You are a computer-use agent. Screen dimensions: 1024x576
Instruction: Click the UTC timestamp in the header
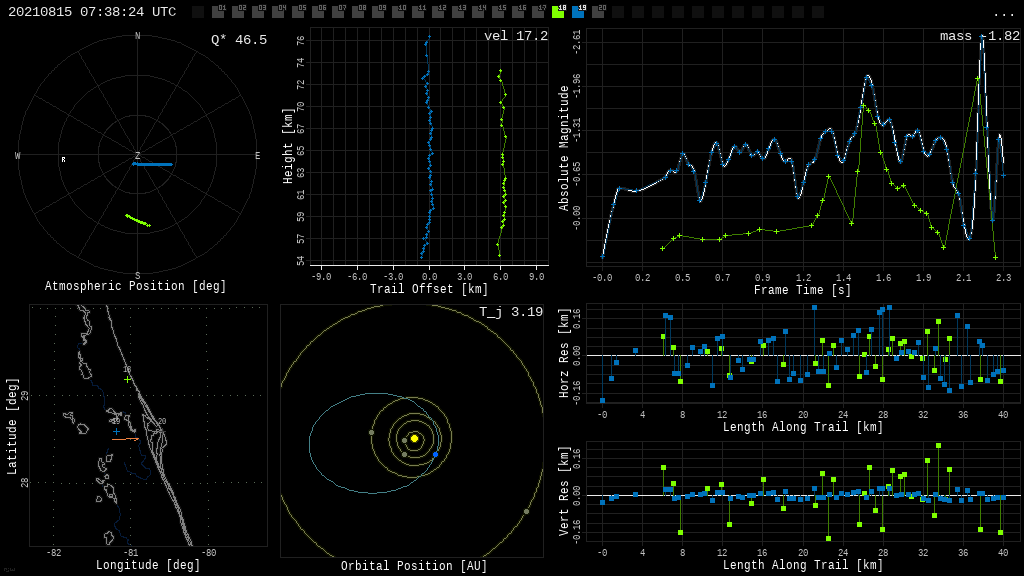pyautogui.click(x=92, y=12)
